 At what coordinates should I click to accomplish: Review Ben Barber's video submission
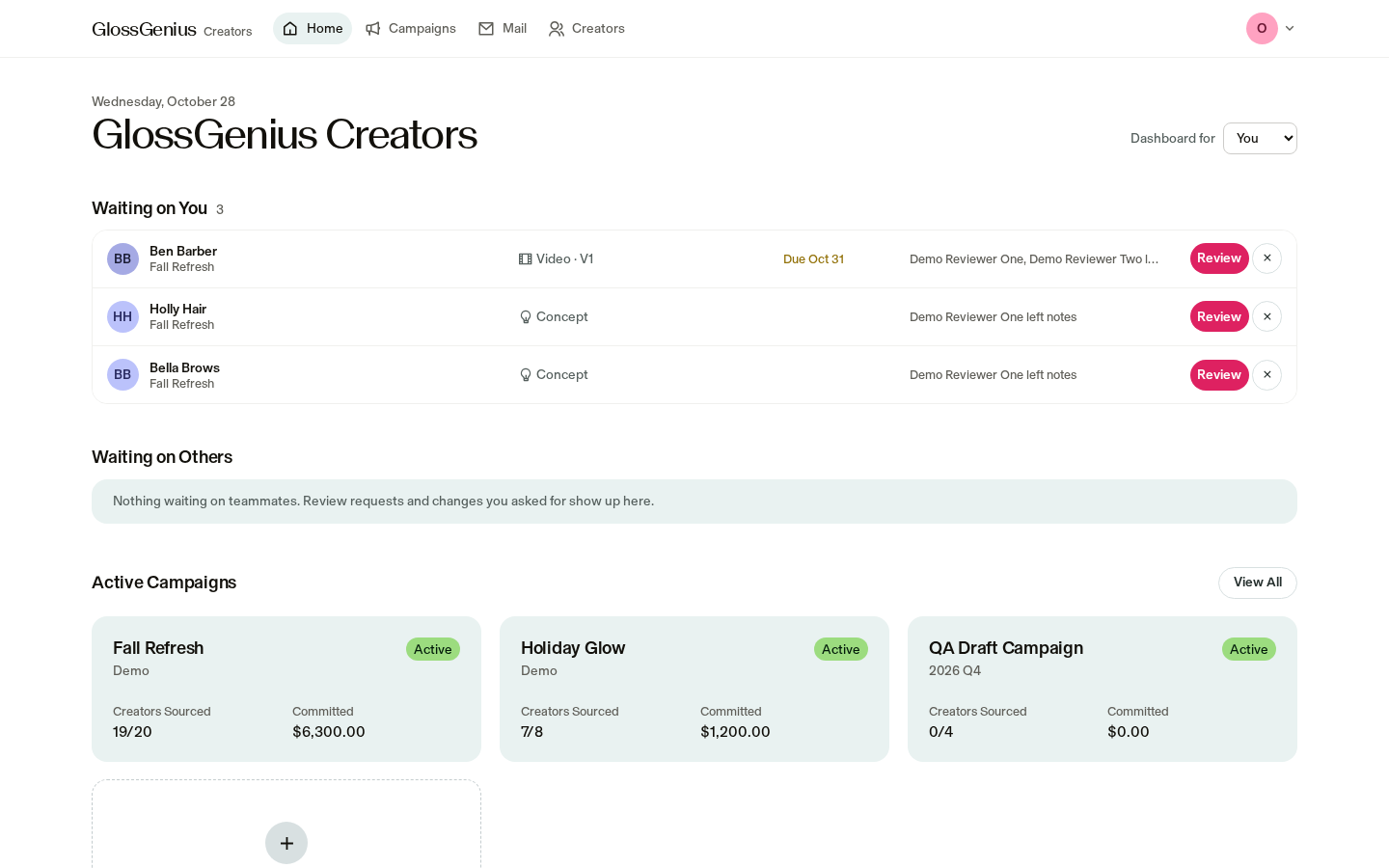tap(1219, 258)
